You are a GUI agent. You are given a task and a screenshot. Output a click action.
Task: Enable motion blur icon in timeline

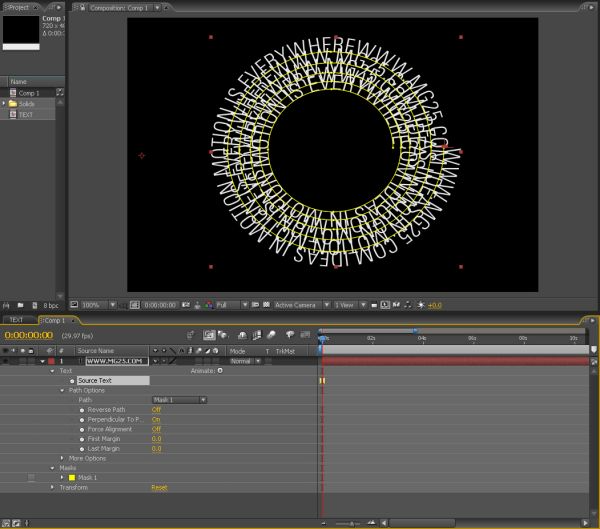pos(271,335)
